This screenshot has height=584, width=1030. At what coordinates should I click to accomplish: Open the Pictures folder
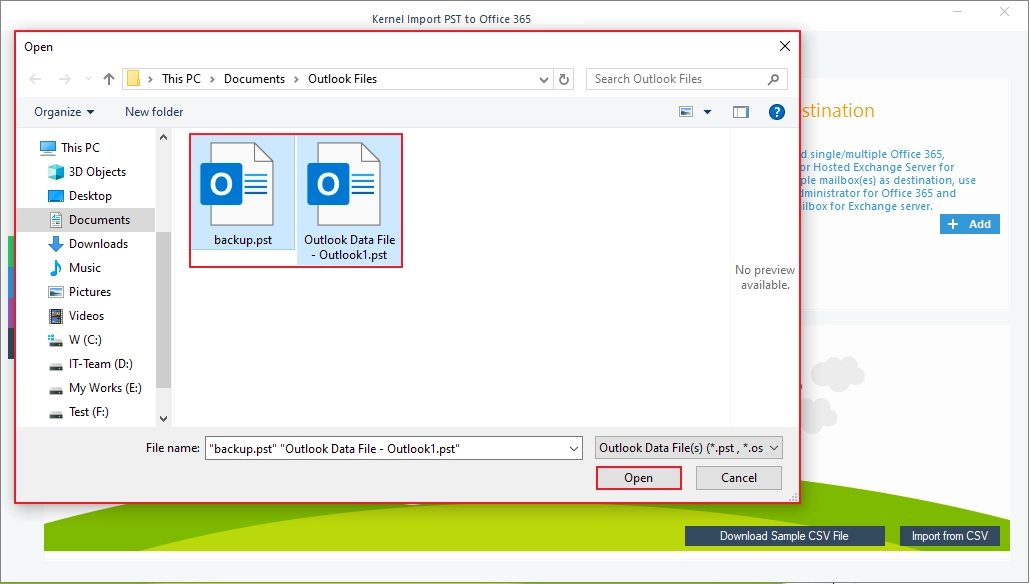point(79,292)
